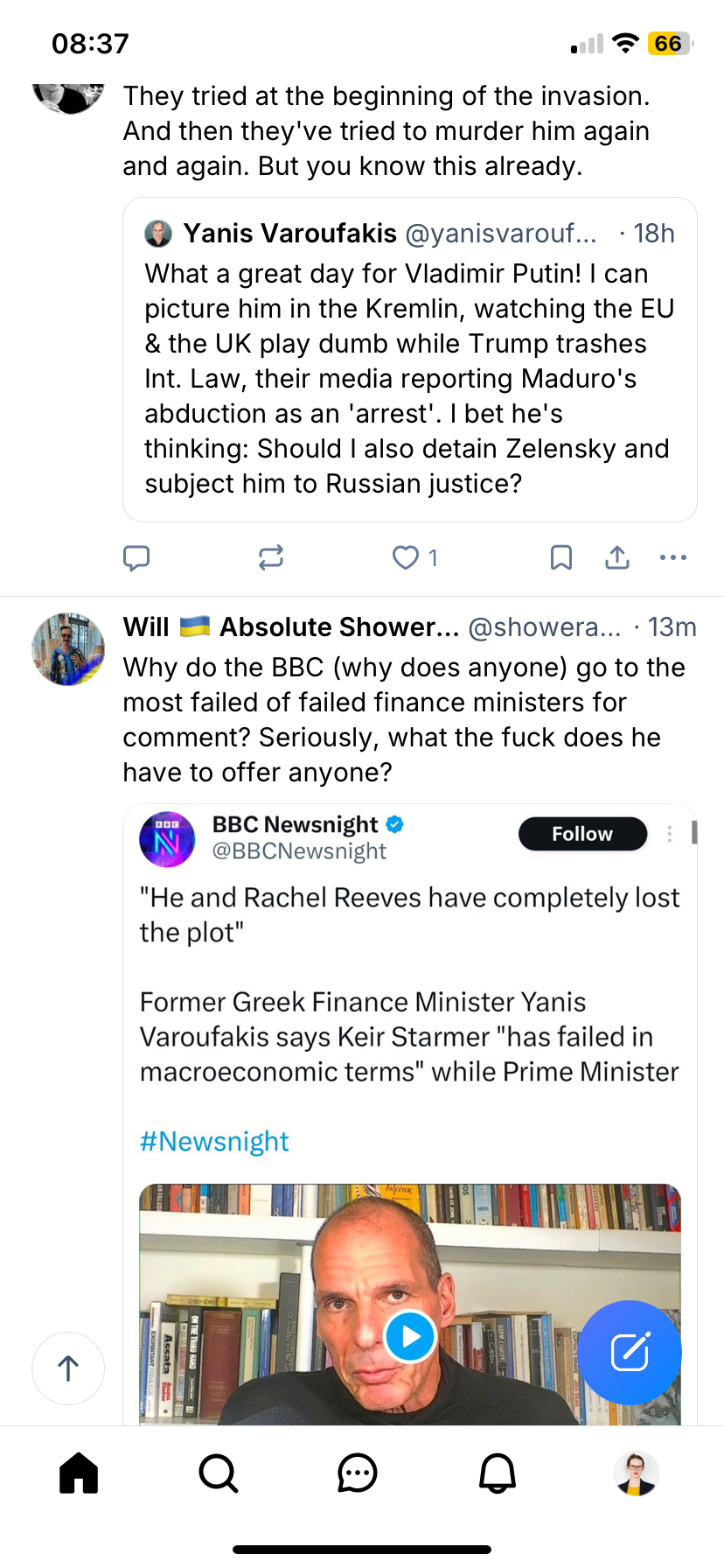Open Will Absolute Shower's profile picture
Image resolution: width=724 pixels, height=1568 pixels.
[x=68, y=649]
